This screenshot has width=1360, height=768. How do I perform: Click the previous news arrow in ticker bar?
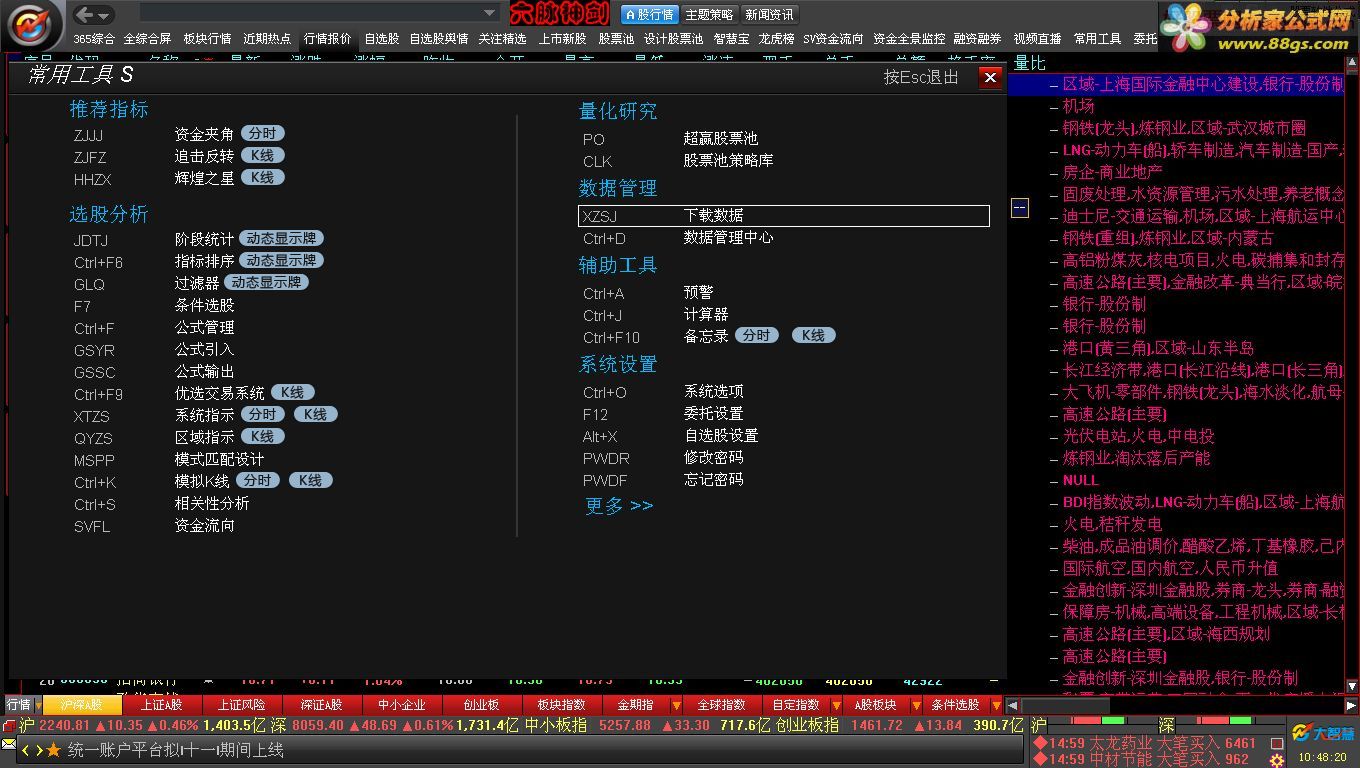[26, 749]
